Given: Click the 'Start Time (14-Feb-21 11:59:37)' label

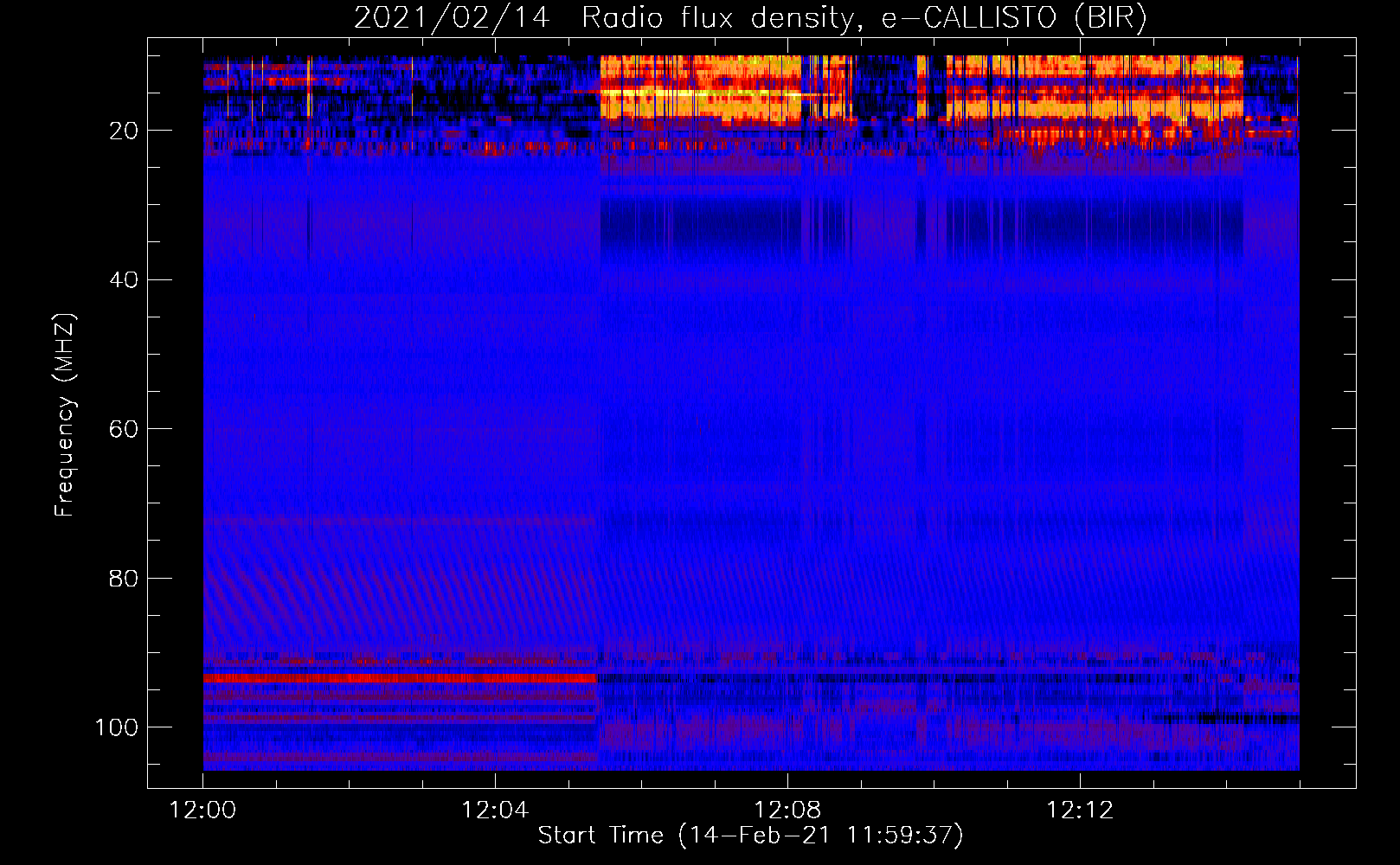Looking at the screenshot, I should tap(750, 836).
